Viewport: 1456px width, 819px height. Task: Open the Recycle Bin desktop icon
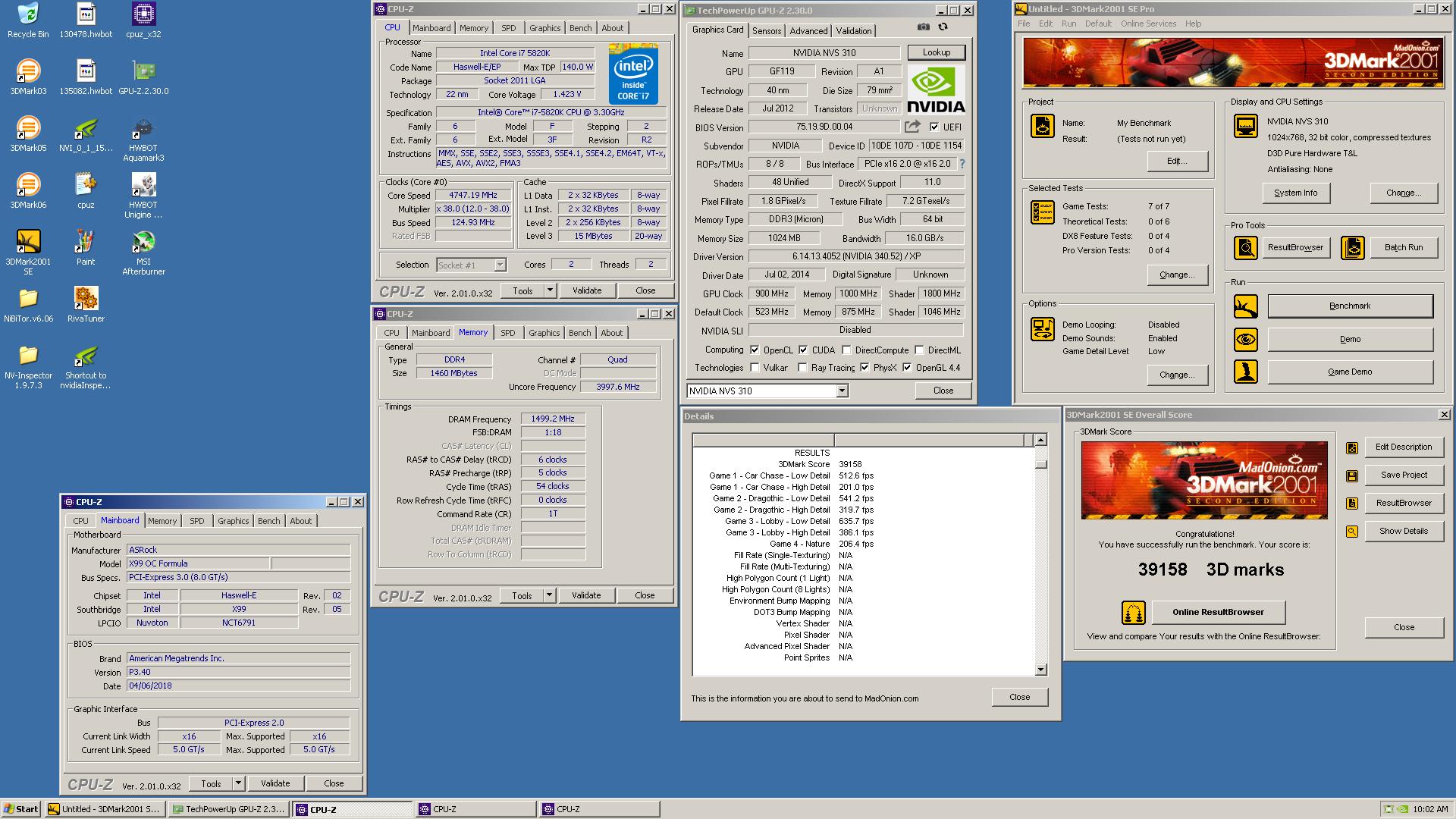pos(28,21)
